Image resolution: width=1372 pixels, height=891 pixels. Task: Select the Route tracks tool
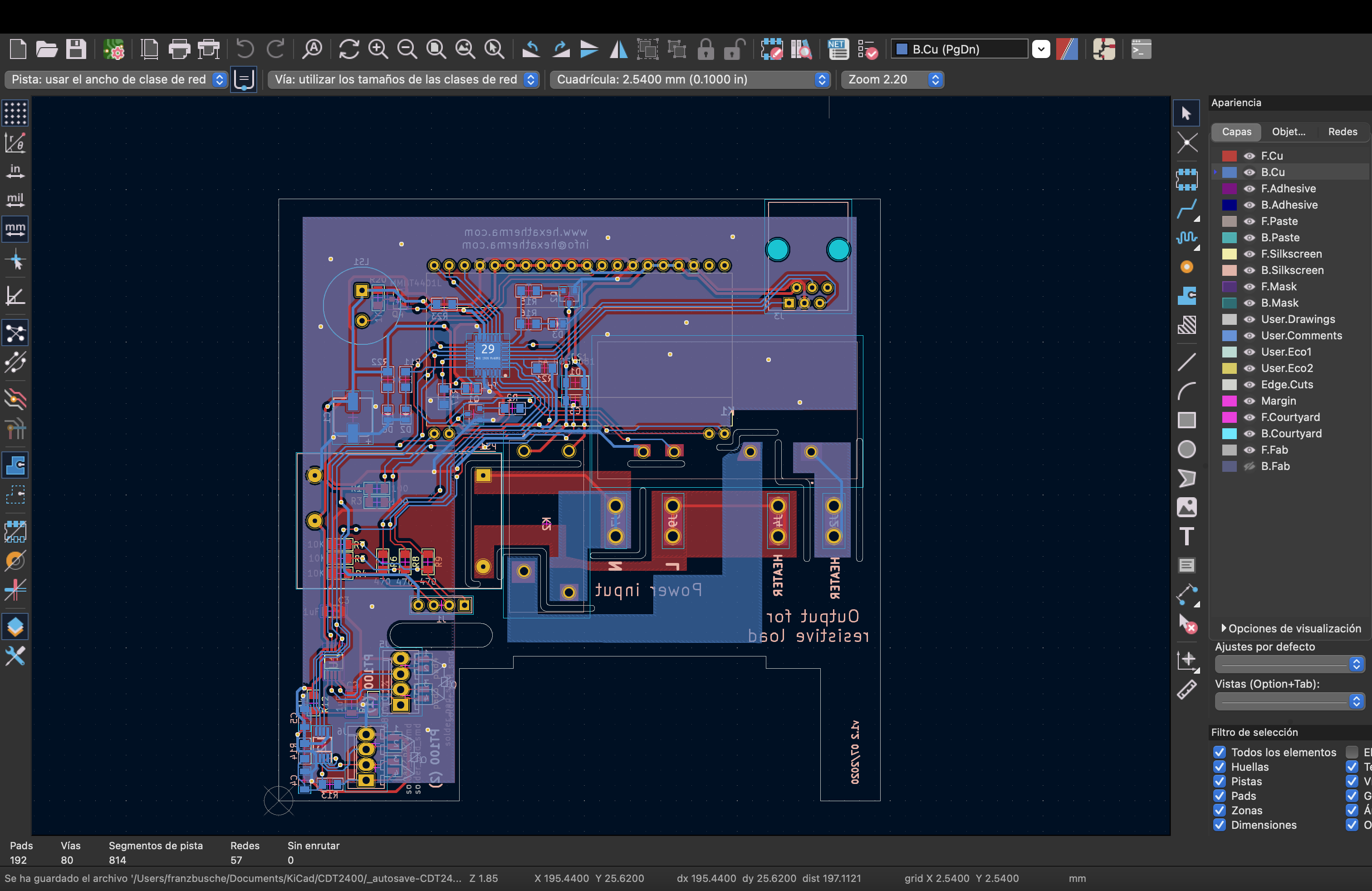(x=1186, y=209)
